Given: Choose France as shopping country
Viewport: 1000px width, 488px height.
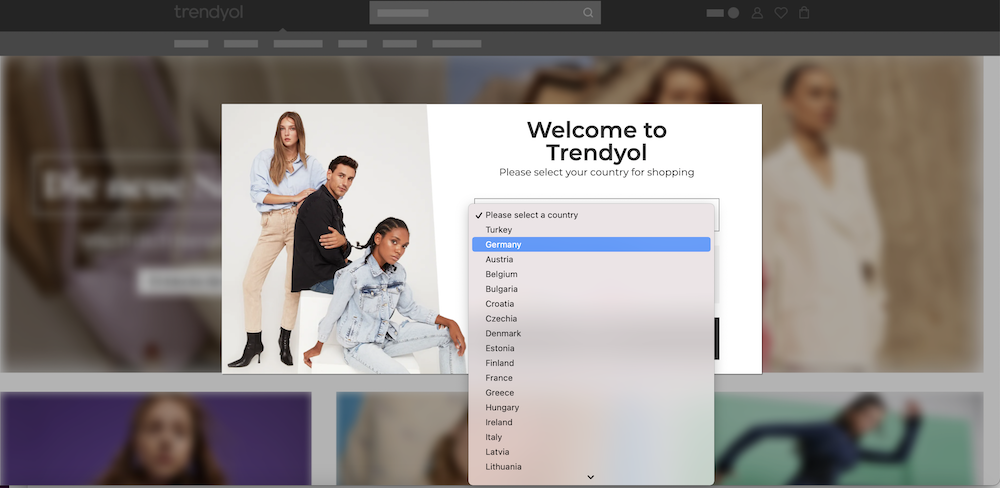Looking at the screenshot, I should pos(591,378).
